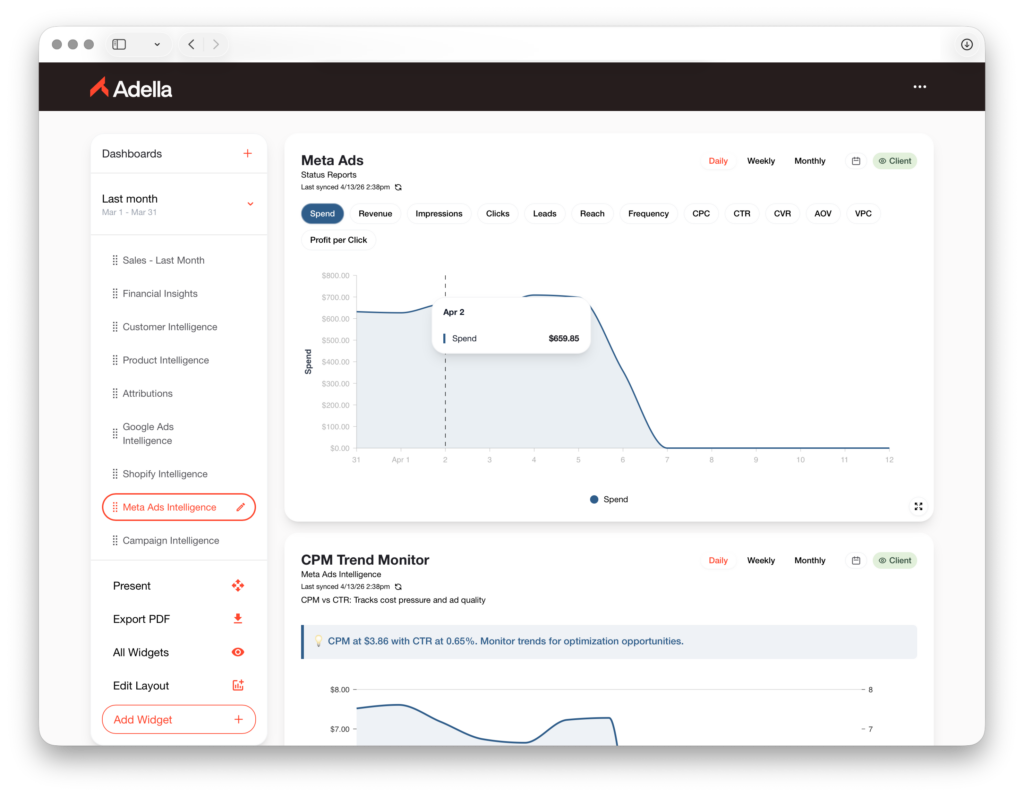Viewport: 1024px width, 797px height.
Task: Open the three-dot menu in header
Action: [x=920, y=87]
